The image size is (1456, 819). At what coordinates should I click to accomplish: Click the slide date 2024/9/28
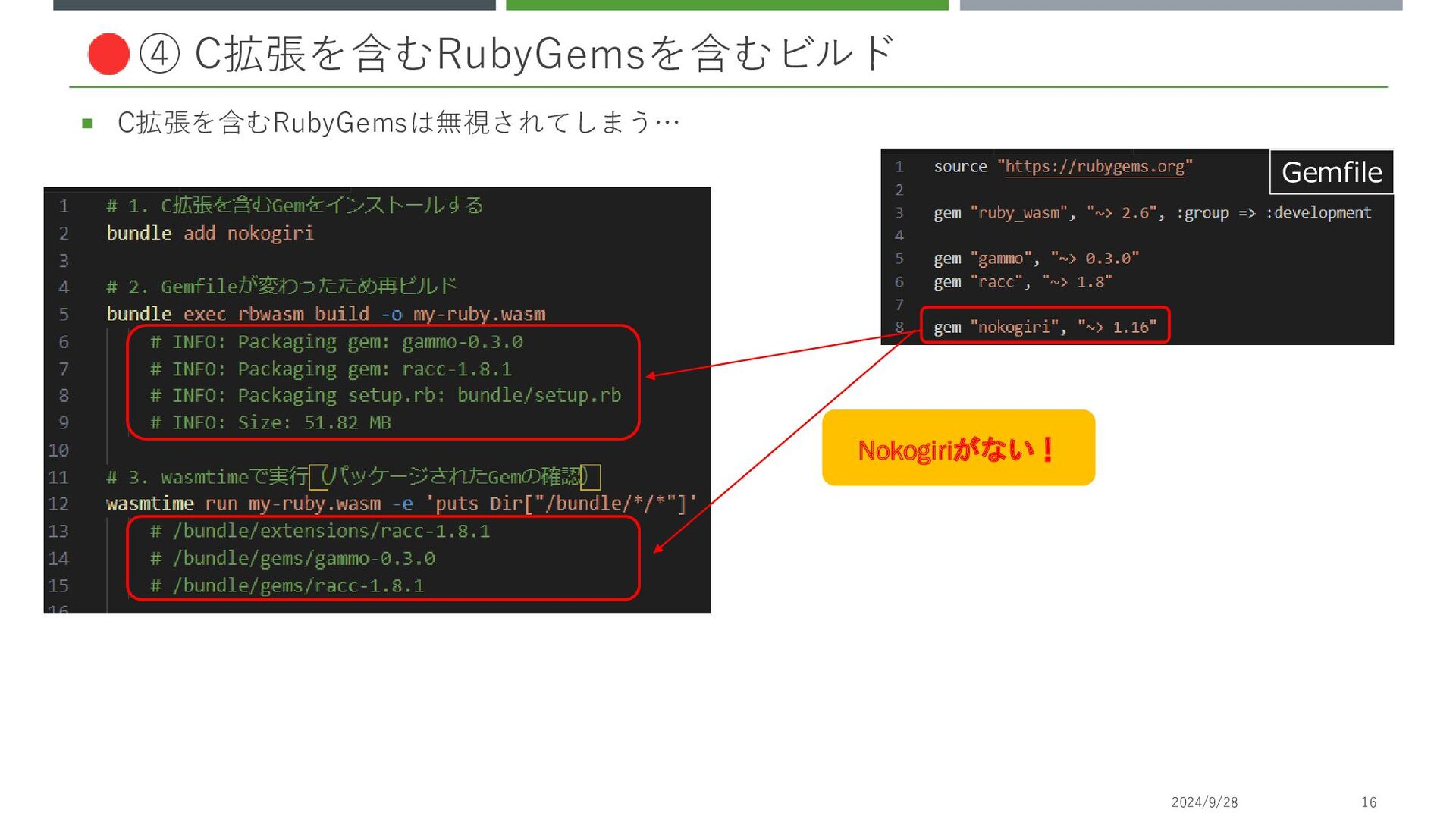(1203, 802)
